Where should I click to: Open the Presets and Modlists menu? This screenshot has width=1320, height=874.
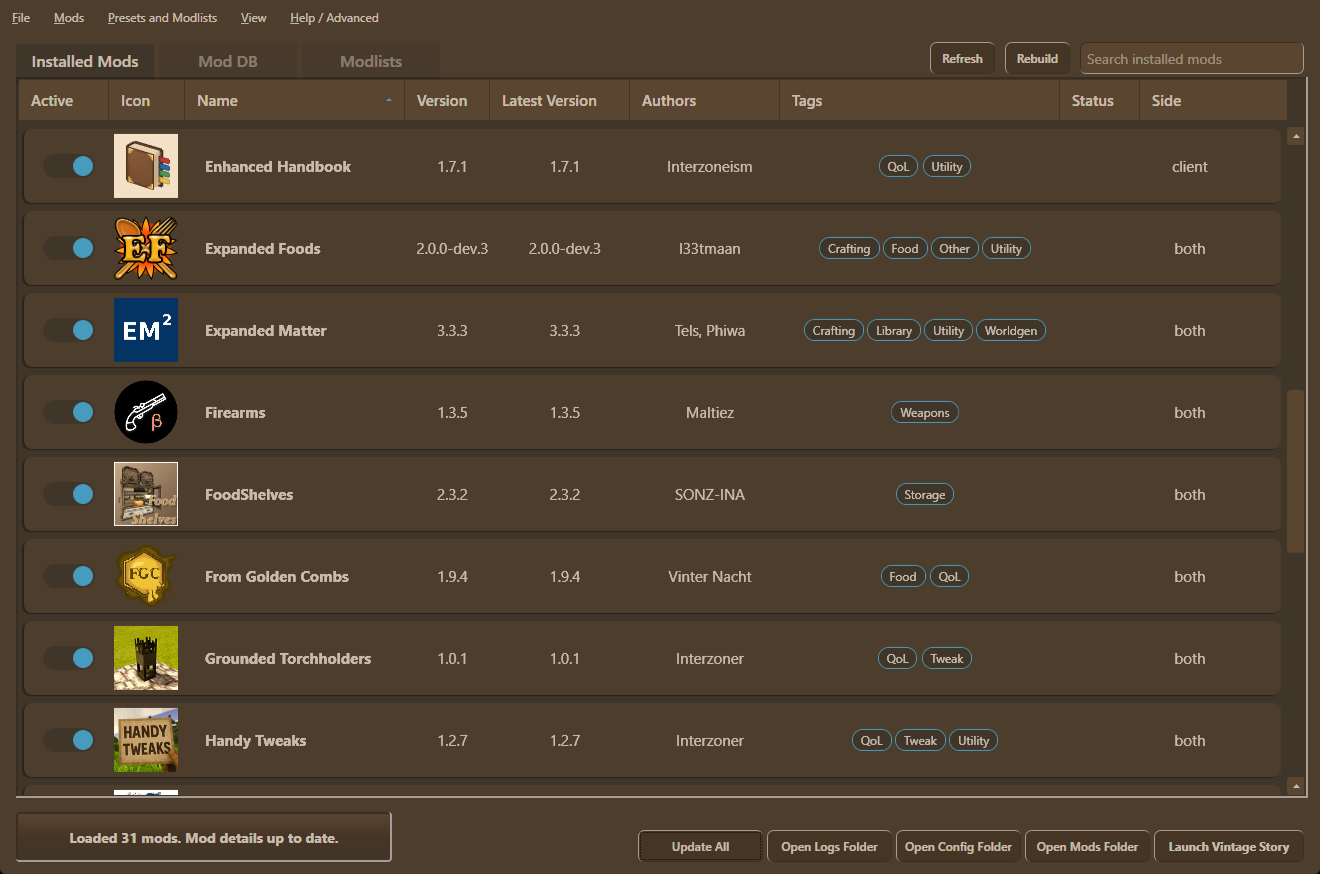click(x=162, y=18)
